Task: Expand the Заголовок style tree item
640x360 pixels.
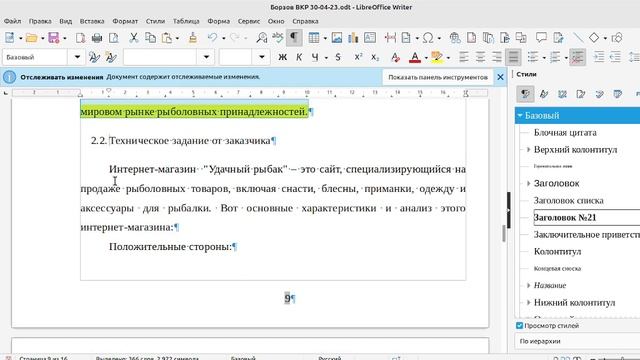Action: (529, 183)
